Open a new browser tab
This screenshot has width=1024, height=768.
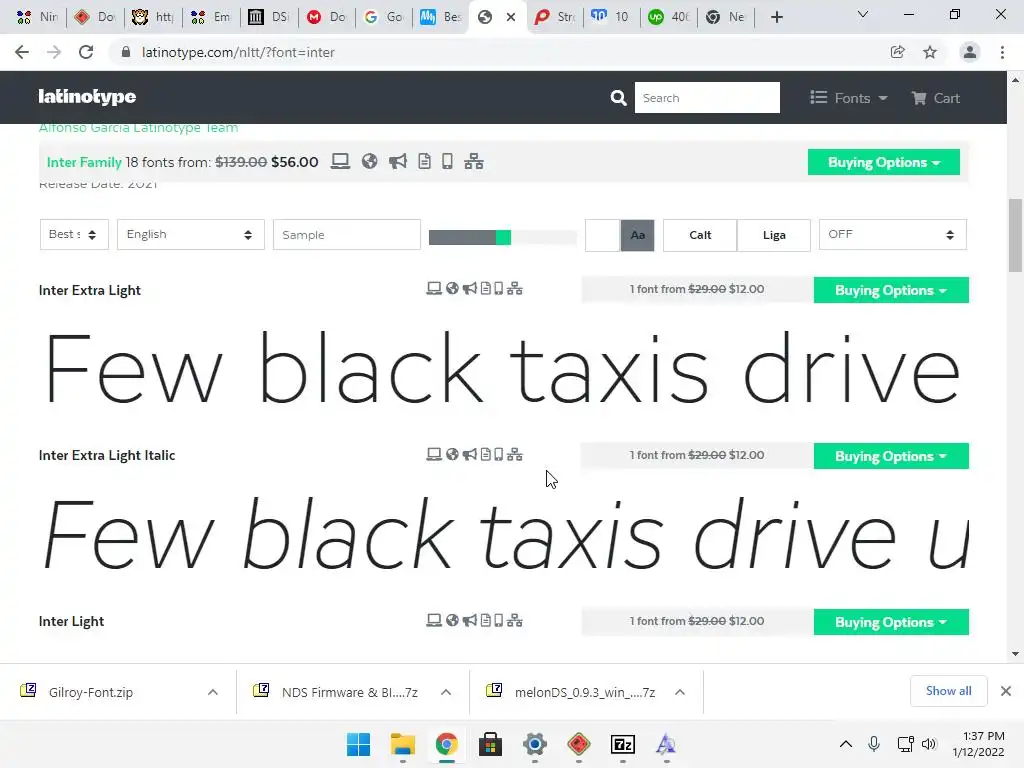[776, 17]
